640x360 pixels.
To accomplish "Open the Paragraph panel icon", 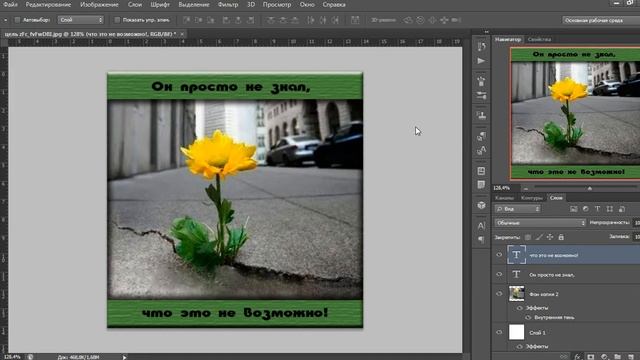I will click(x=482, y=240).
